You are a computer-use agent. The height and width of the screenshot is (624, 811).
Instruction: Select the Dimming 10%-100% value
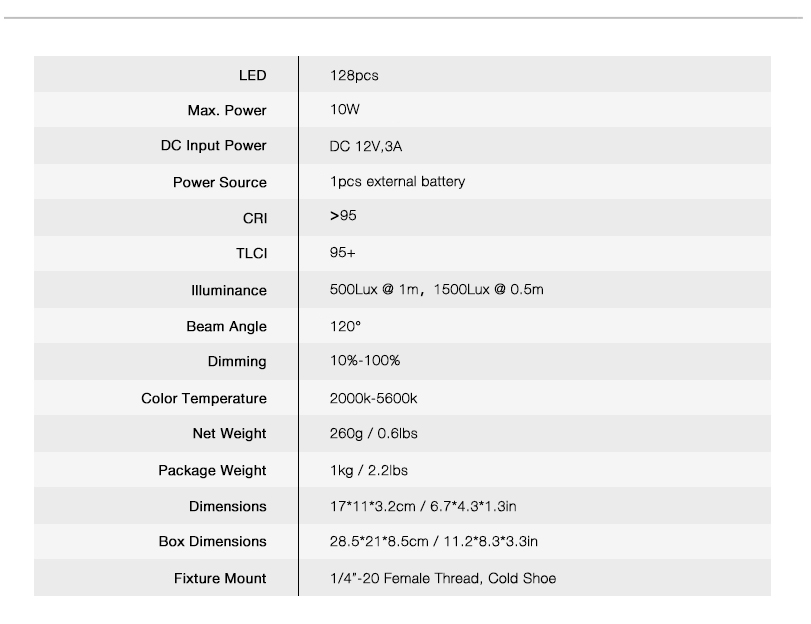click(365, 361)
